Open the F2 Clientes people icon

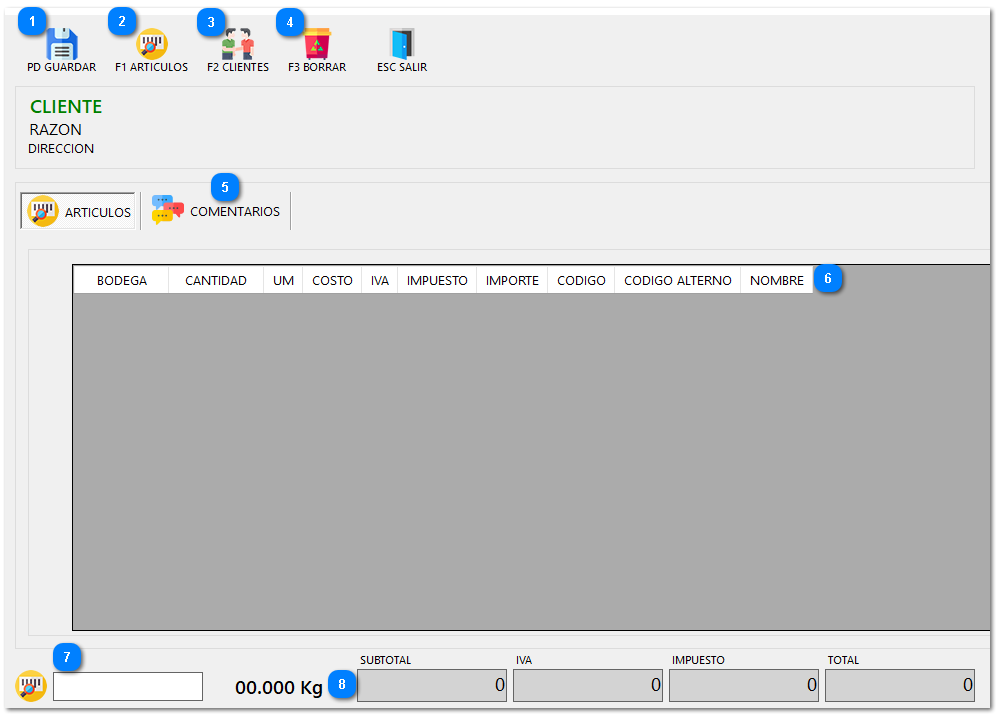pos(238,44)
